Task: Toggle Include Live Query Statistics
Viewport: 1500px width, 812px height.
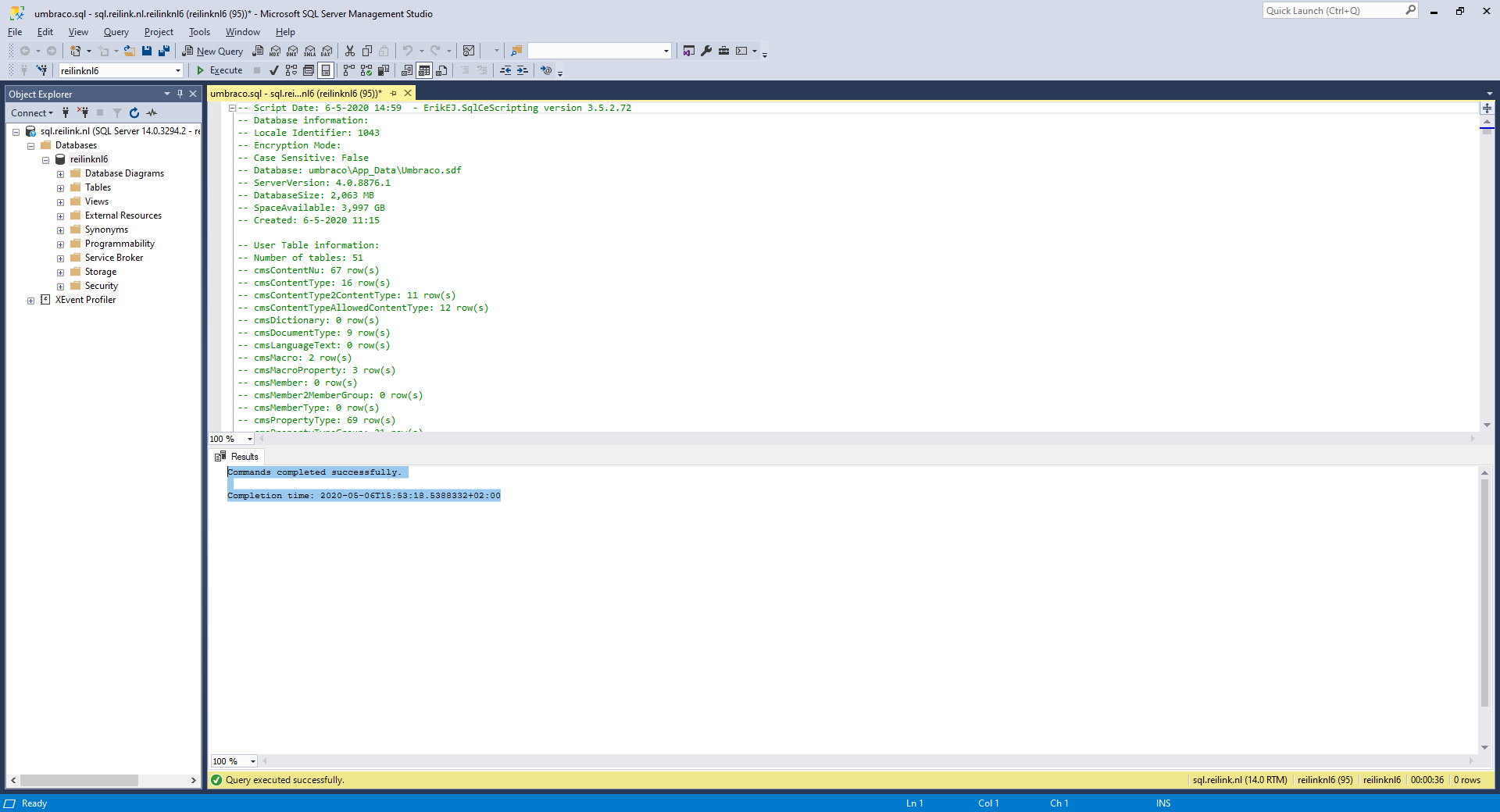Action: 366,70
